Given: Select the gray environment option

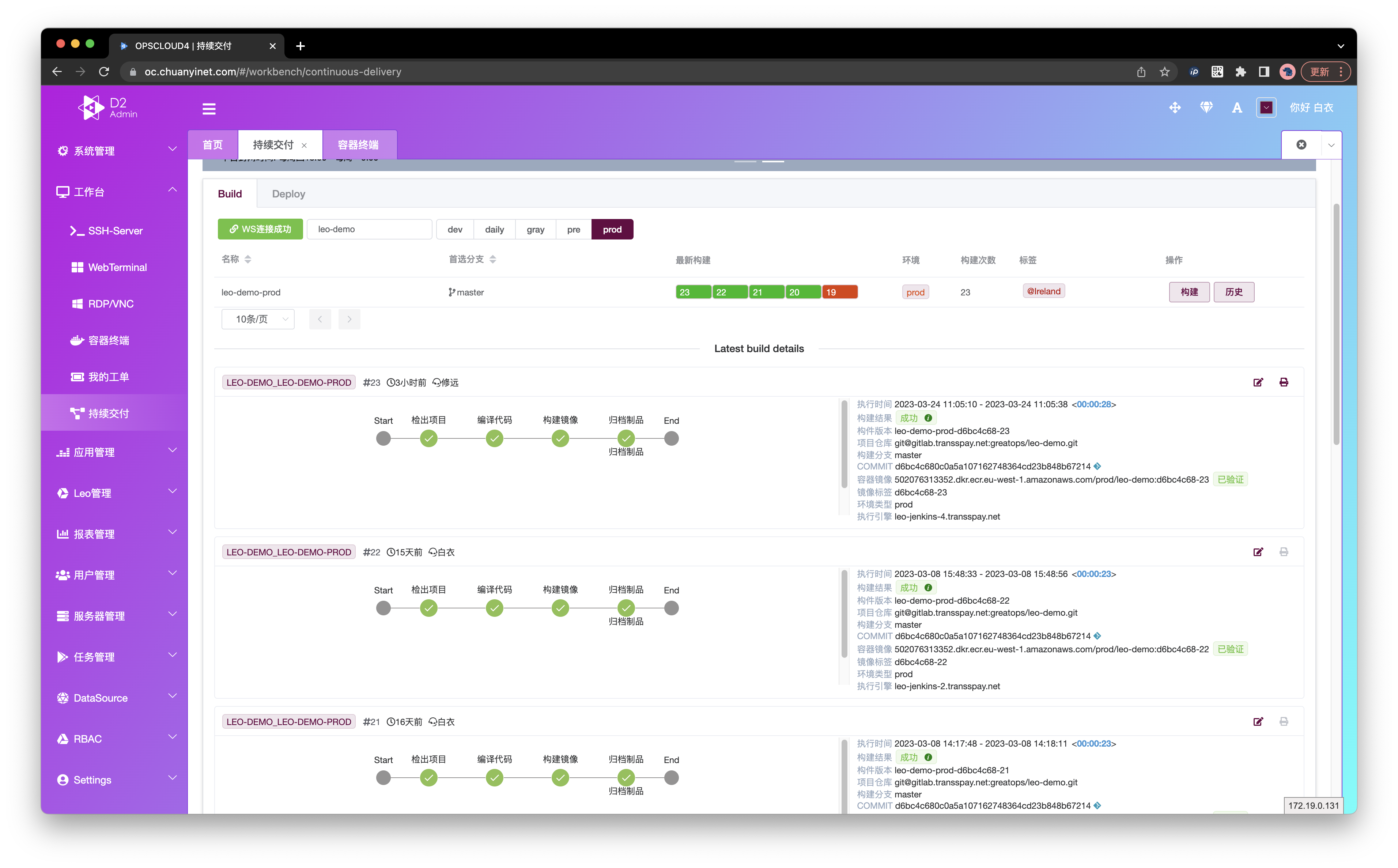Looking at the screenshot, I should tap(535, 230).
